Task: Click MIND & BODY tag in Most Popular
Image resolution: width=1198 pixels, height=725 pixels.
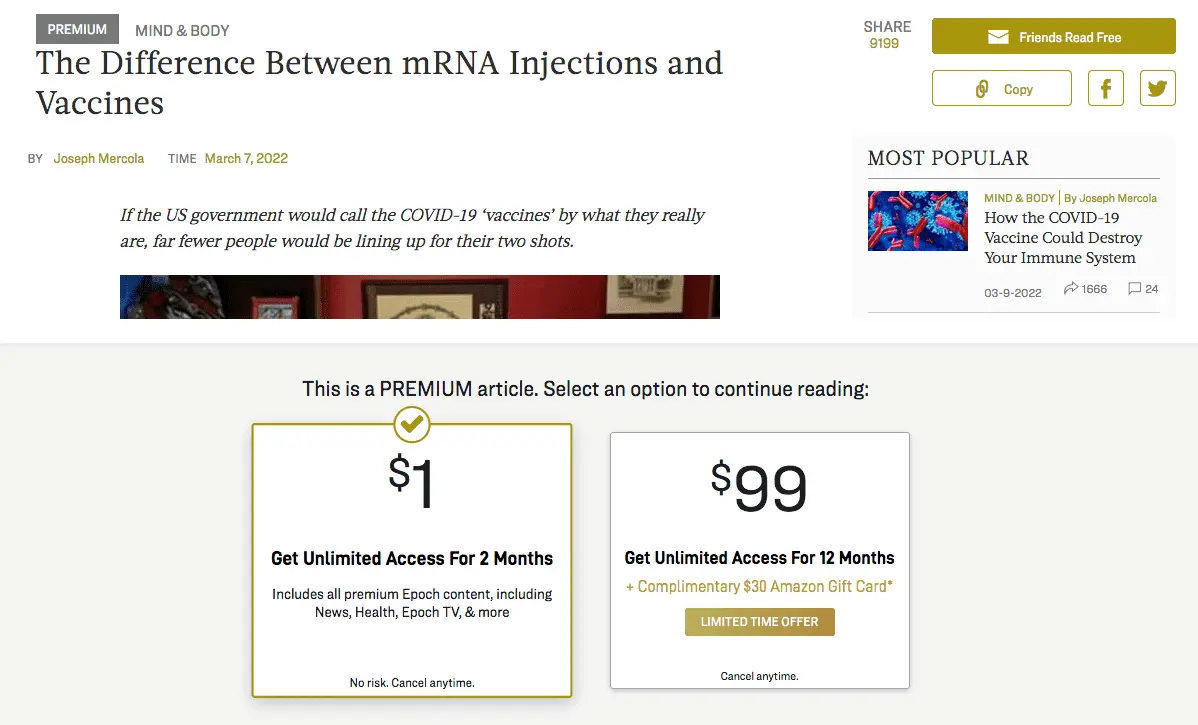Action: [1019, 198]
